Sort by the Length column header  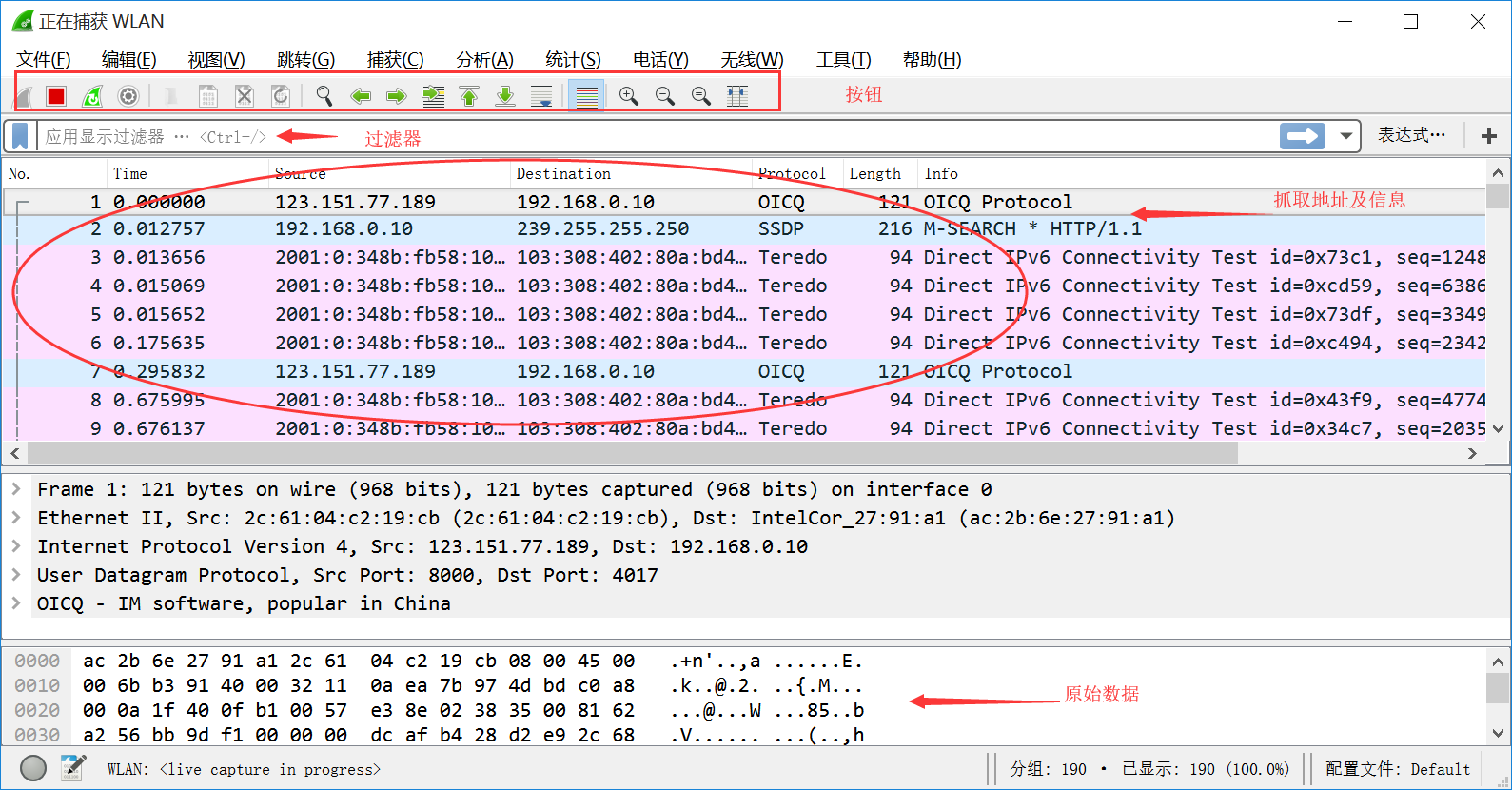tap(880, 173)
